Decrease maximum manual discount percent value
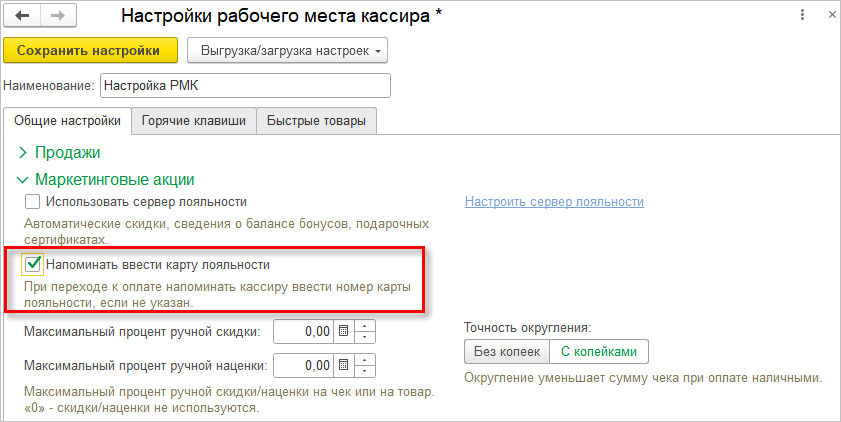The width and height of the screenshot is (841, 422). [365, 337]
